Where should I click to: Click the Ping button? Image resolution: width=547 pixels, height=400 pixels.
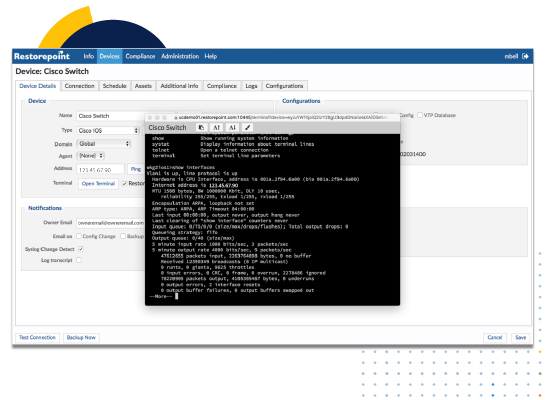(136, 169)
